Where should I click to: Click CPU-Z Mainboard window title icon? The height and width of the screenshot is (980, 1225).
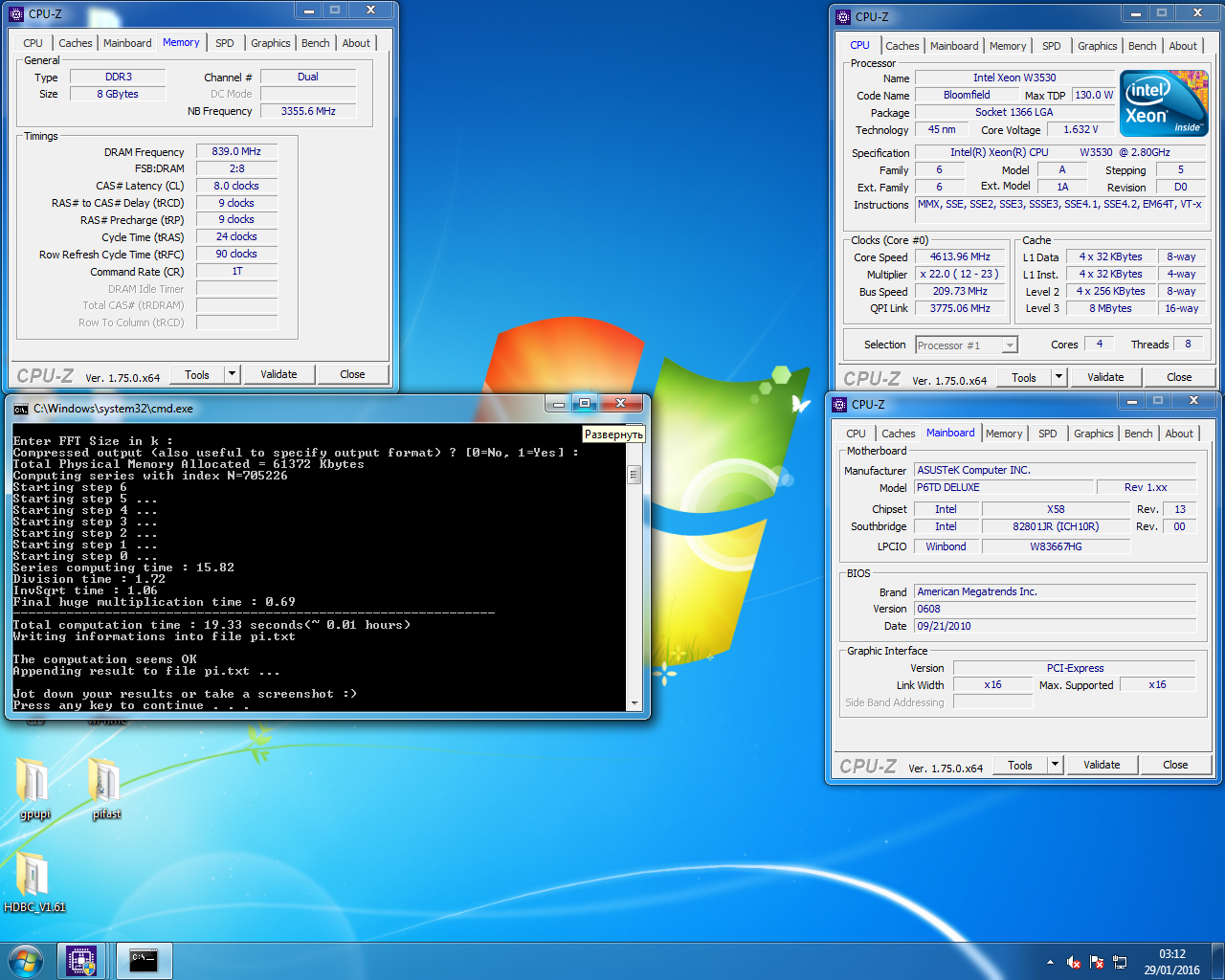(x=839, y=405)
